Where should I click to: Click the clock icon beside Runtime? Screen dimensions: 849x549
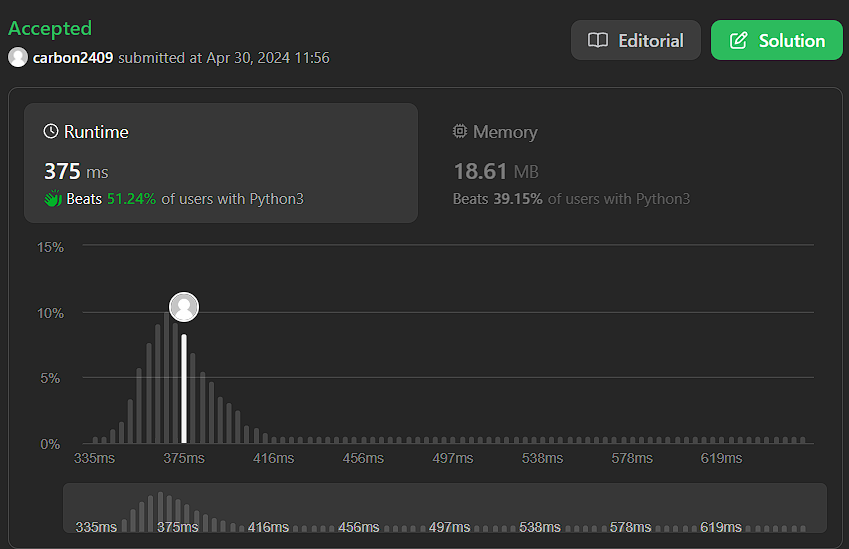pos(51,131)
